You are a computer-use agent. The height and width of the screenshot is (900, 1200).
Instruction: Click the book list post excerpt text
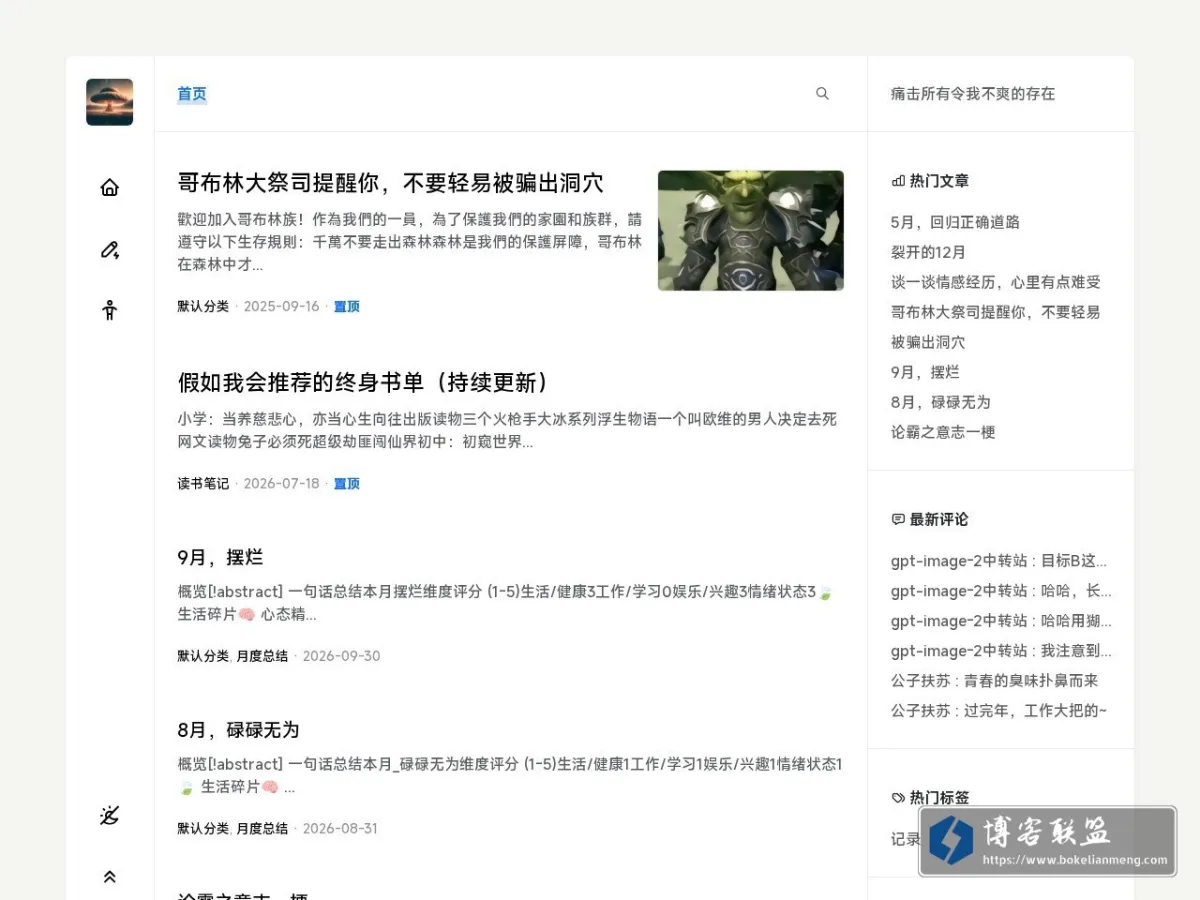tap(507, 430)
